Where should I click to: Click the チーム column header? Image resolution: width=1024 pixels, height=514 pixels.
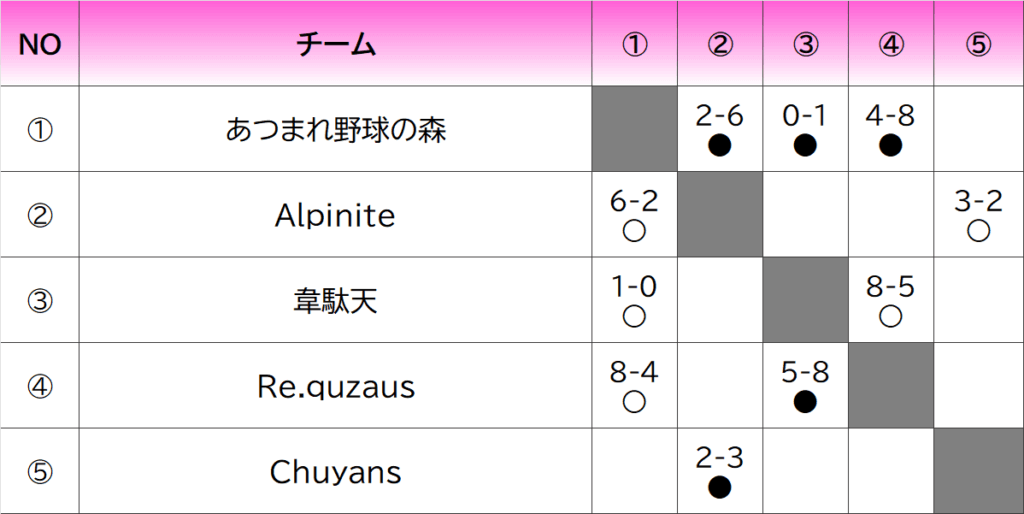click(x=335, y=44)
